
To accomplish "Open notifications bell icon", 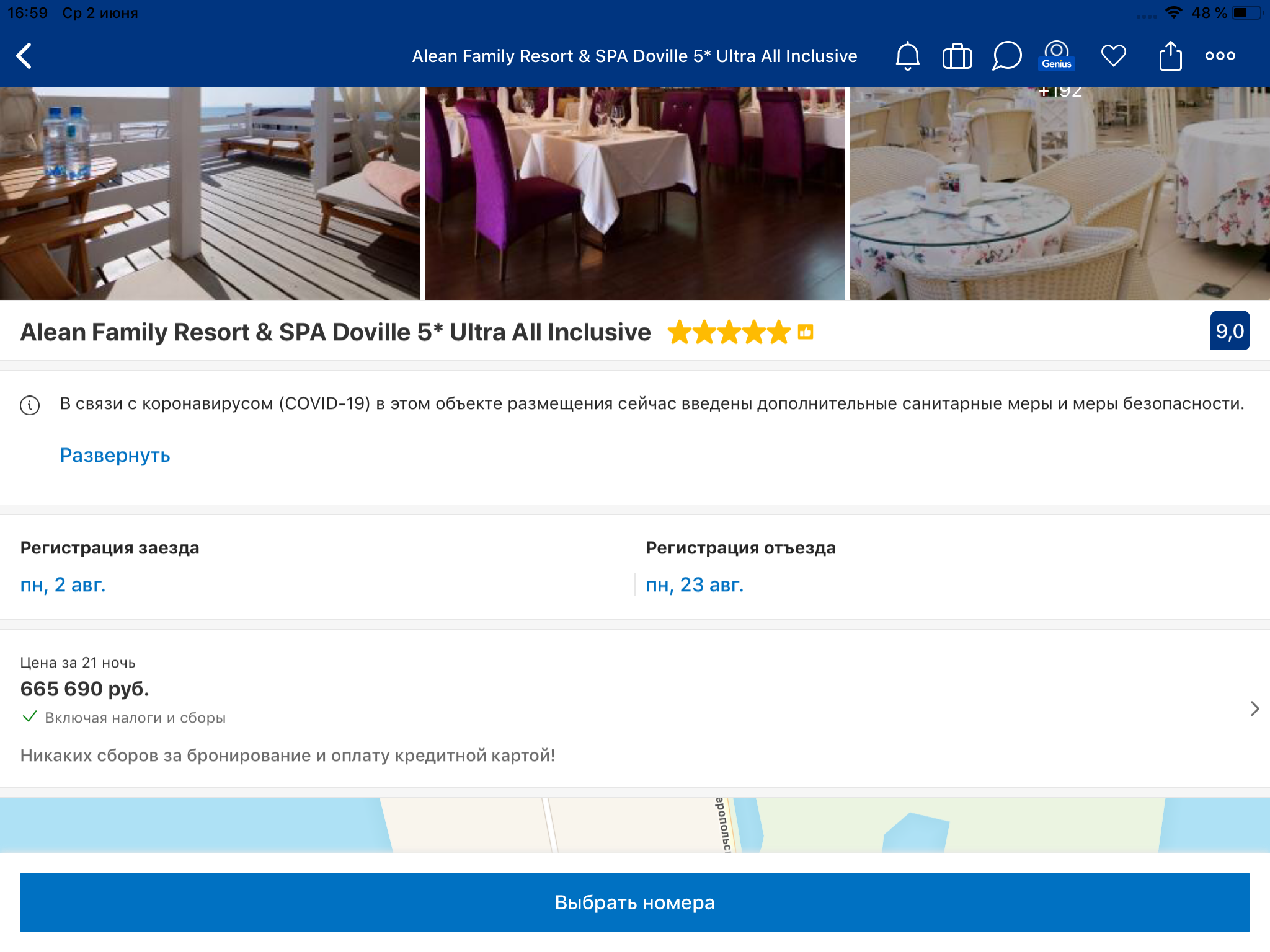I will click(907, 56).
